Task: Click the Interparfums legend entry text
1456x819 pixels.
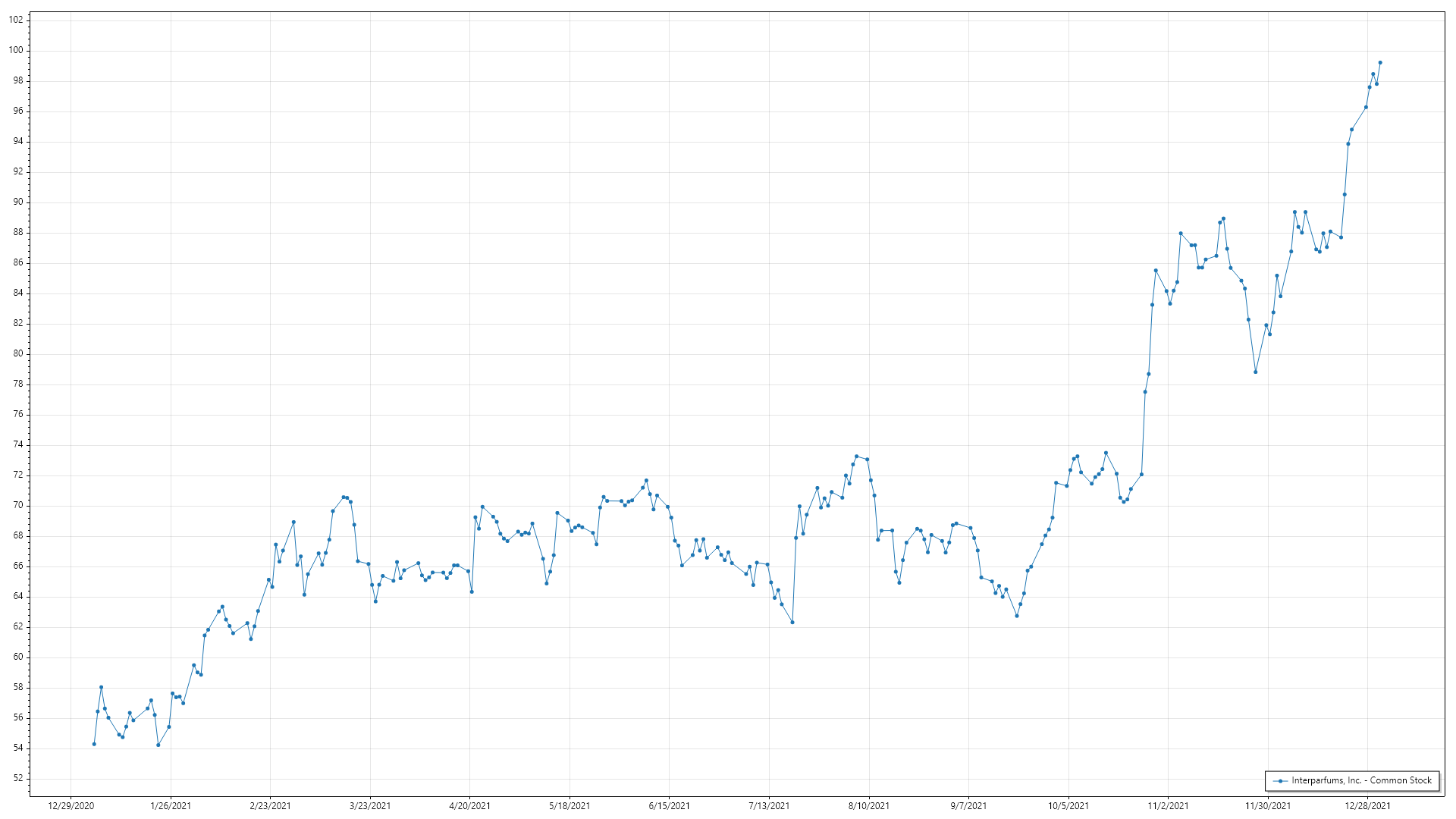Action: click(x=1361, y=780)
